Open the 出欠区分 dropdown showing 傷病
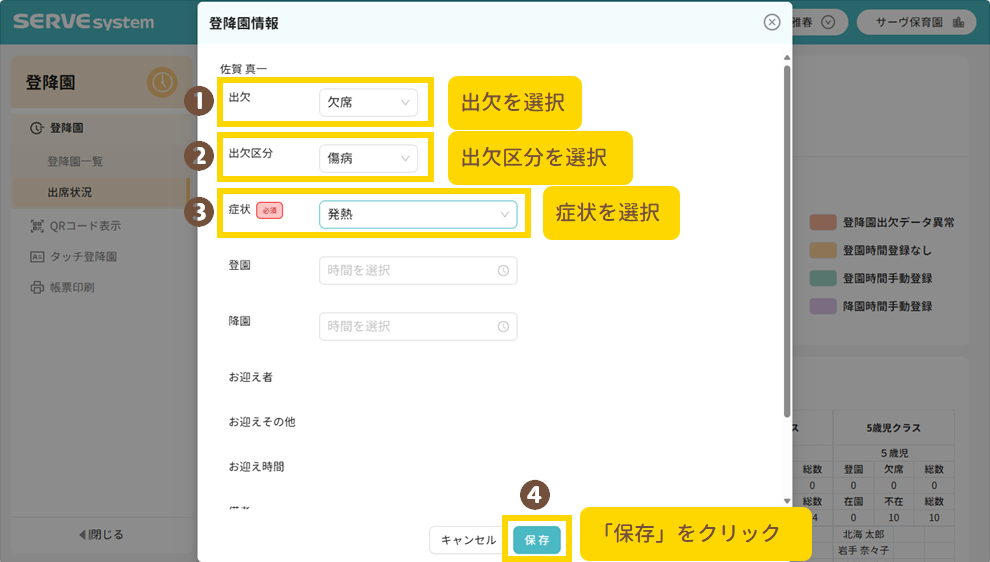 click(368, 158)
